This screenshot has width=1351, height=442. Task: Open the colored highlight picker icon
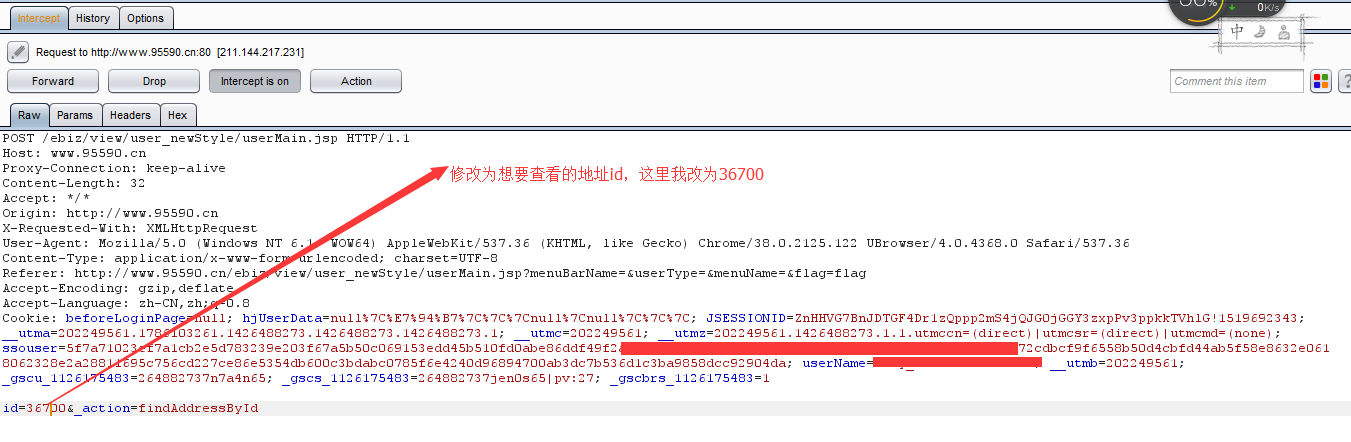(1321, 81)
